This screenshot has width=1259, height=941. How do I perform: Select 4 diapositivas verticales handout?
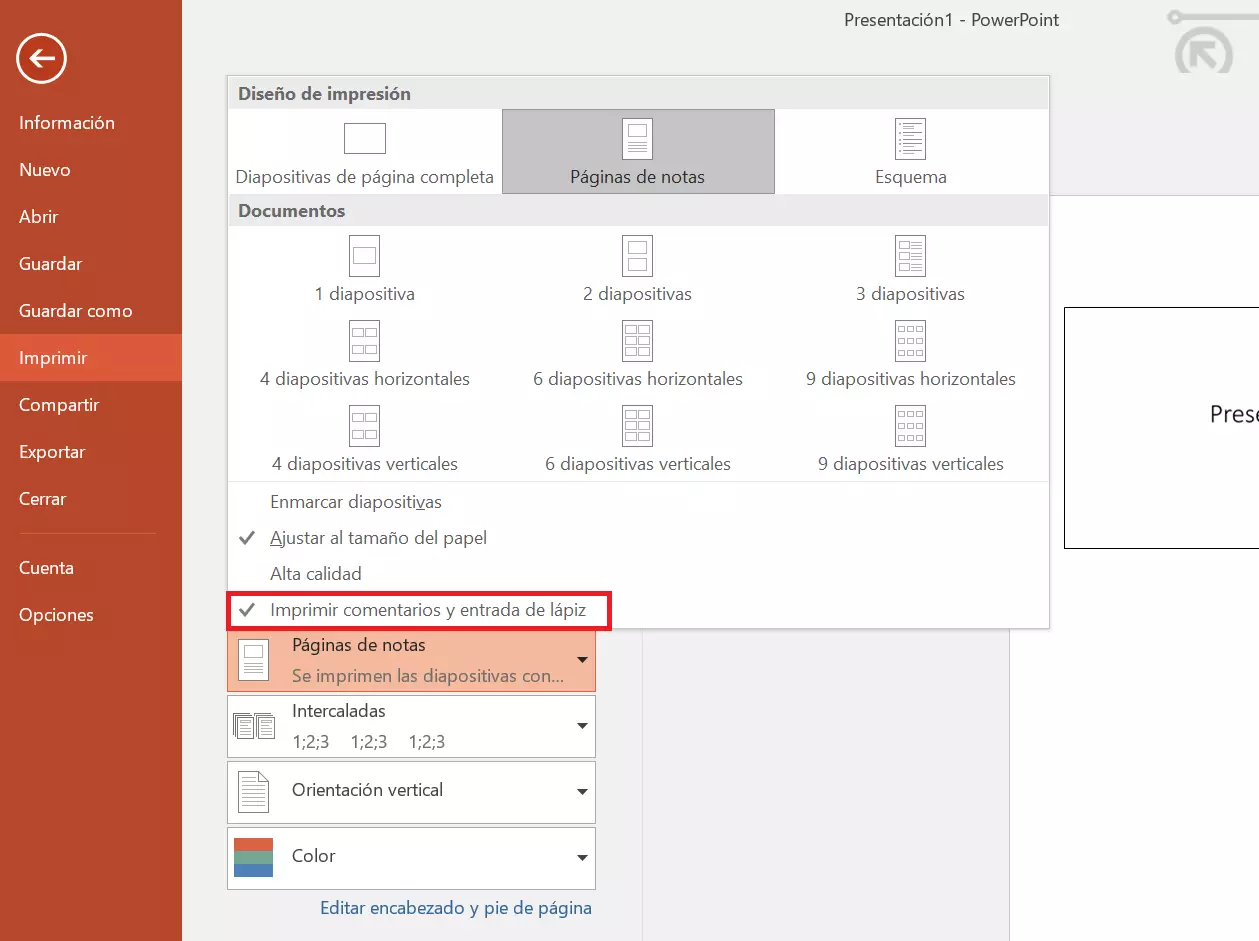(365, 438)
